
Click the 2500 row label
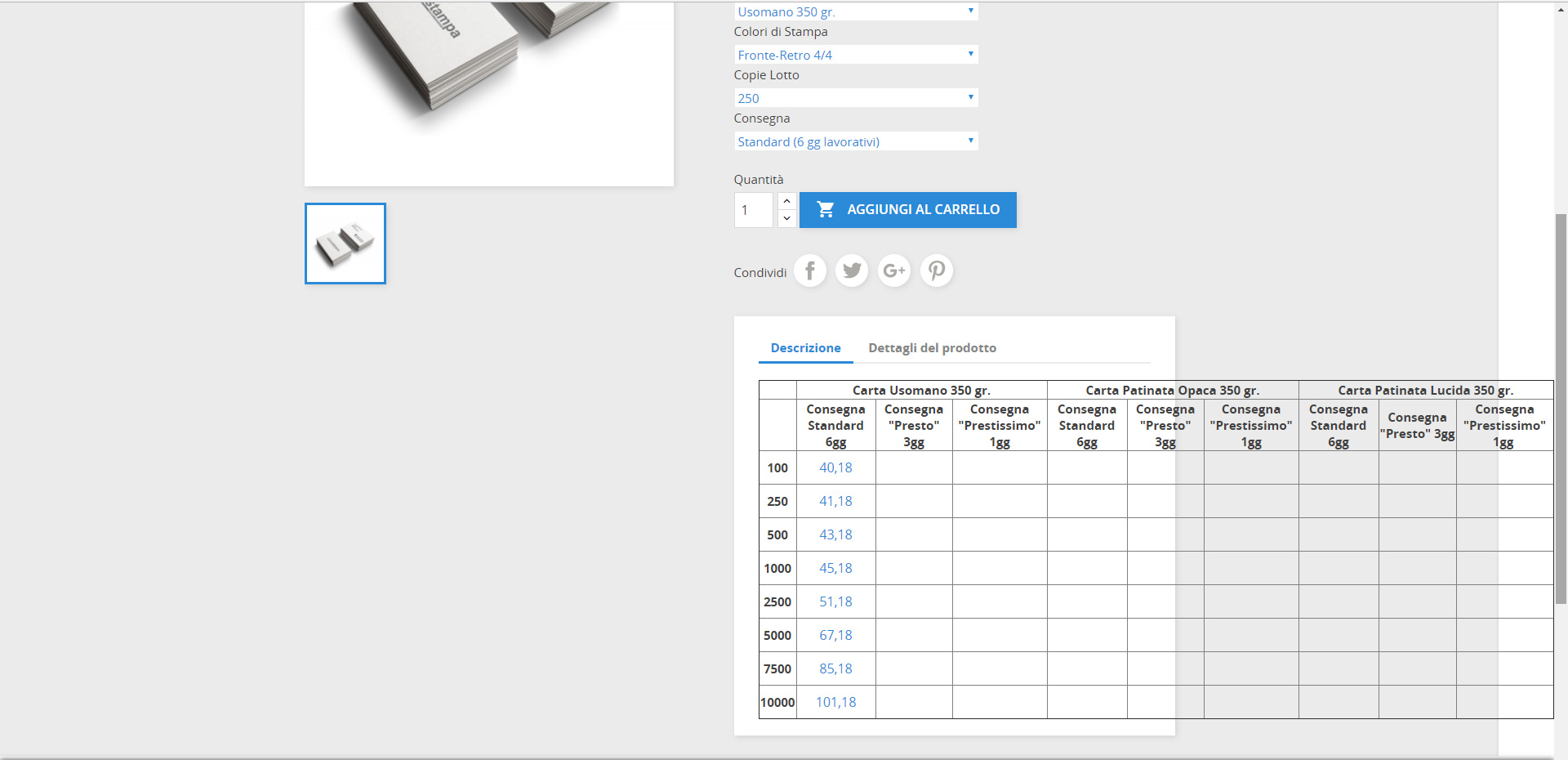point(777,602)
